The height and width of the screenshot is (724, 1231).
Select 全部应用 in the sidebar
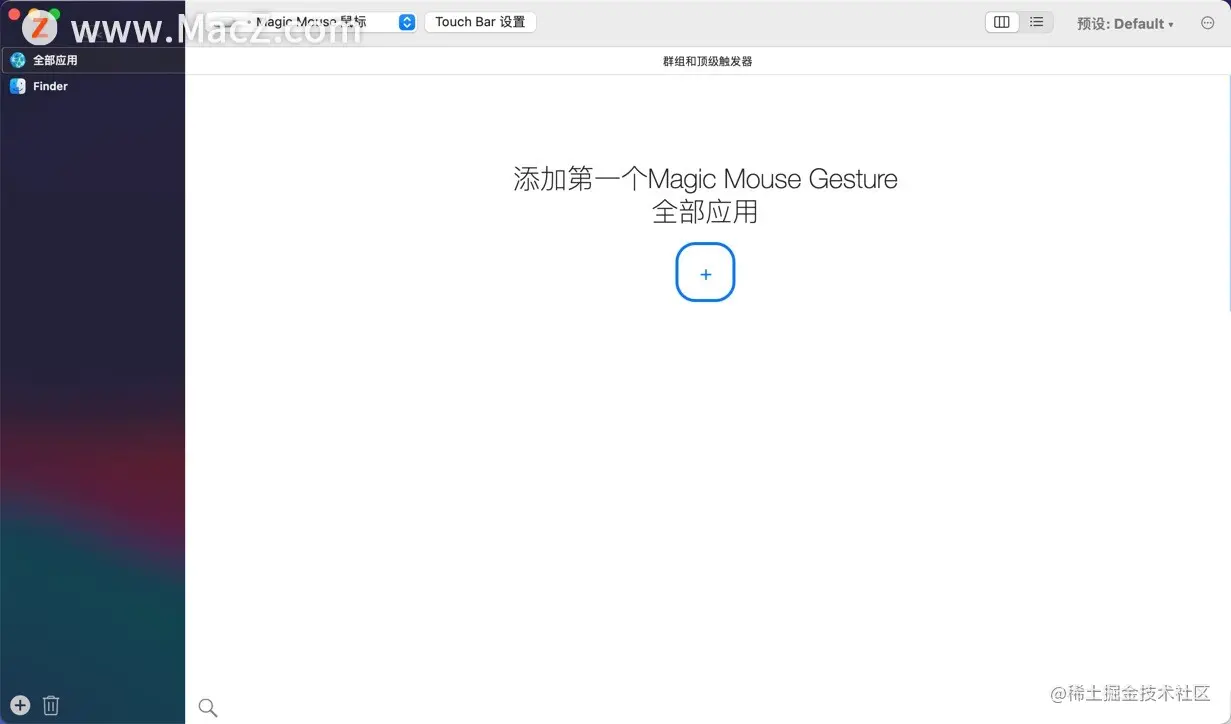(x=92, y=60)
